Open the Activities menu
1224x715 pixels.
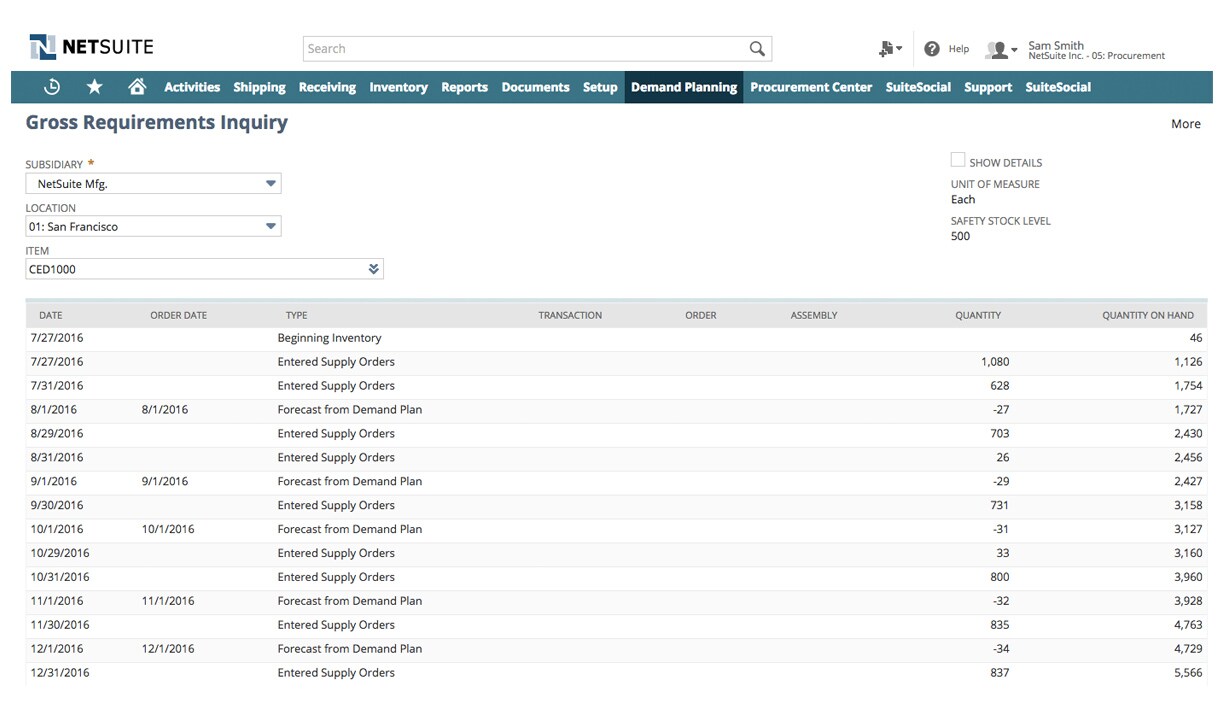pyautogui.click(x=192, y=87)
